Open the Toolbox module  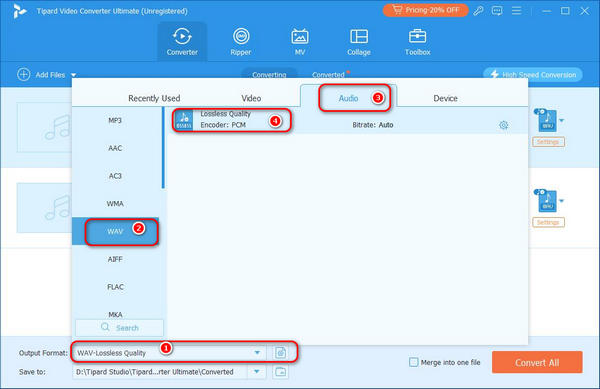click(x=417, y=42)
